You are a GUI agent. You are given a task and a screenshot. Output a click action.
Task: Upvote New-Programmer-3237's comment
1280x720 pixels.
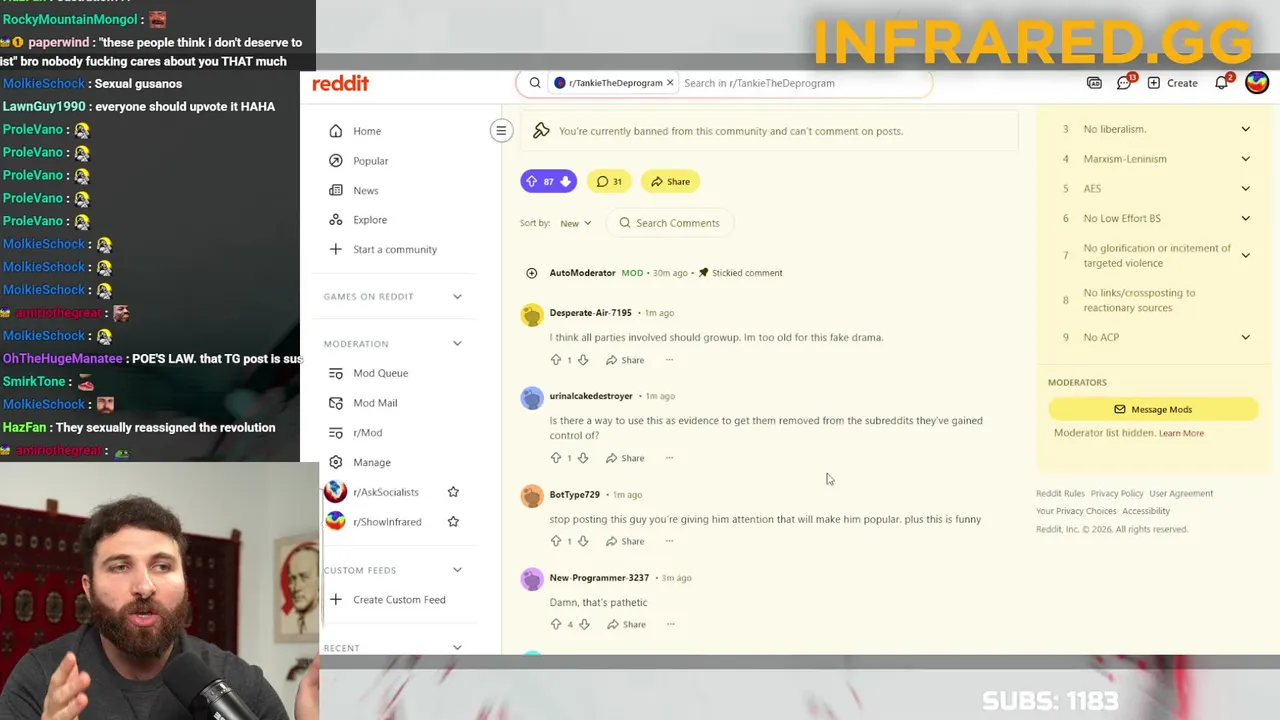click(556, 624)
